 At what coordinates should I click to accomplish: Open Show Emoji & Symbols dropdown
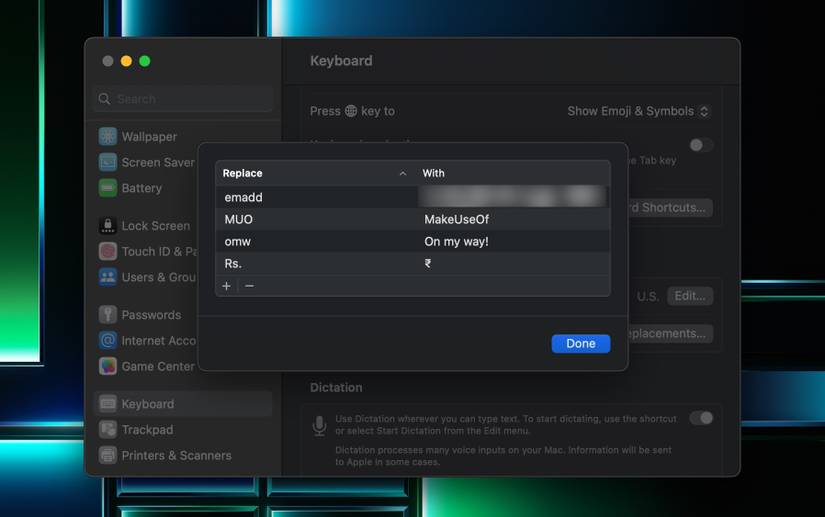tap(639, 111)
